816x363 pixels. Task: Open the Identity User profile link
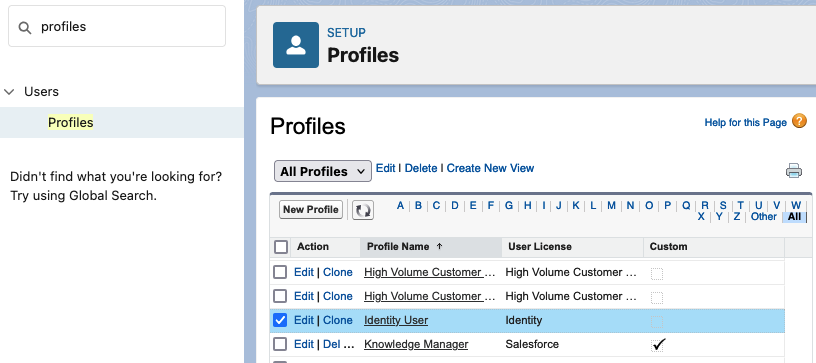pos(396,320)
